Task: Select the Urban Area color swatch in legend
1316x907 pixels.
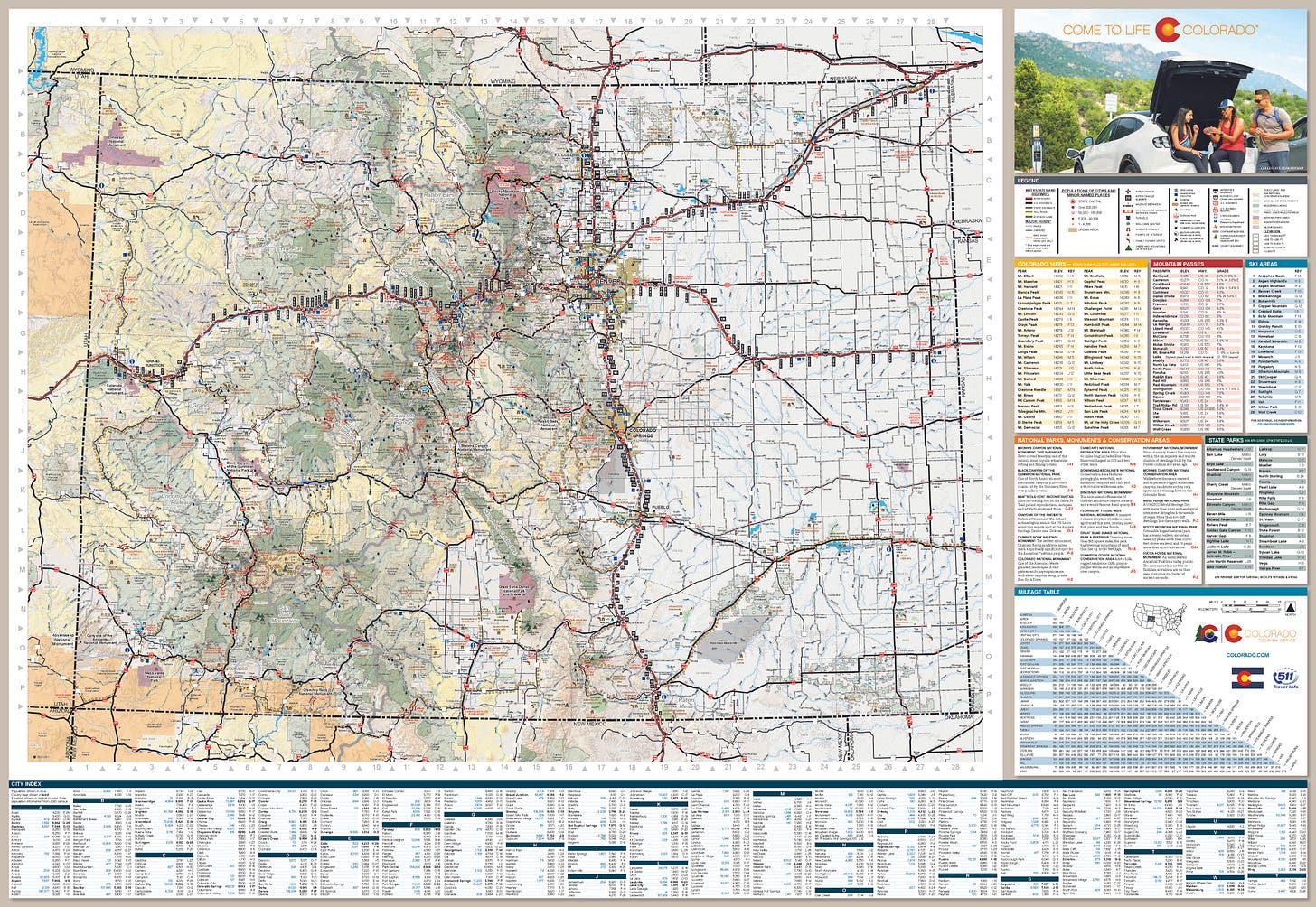Action: [x=1073, y=230]
